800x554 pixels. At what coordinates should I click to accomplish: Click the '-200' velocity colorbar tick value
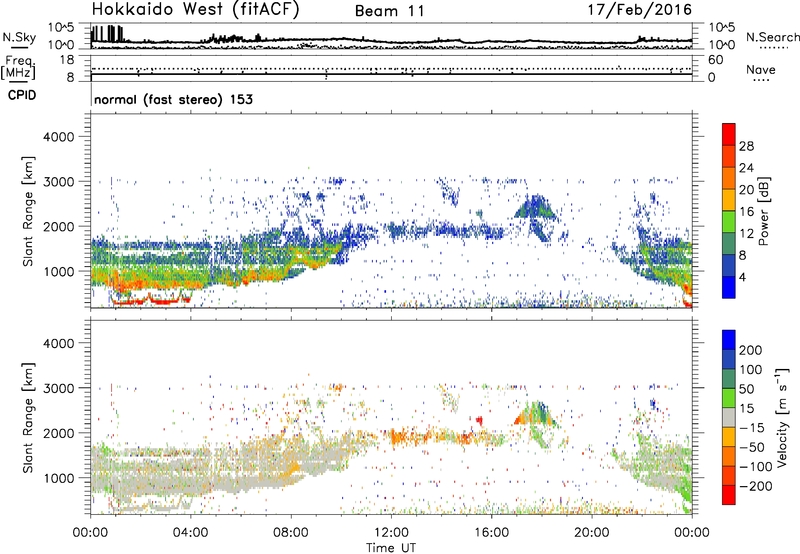tap(756, 486)
